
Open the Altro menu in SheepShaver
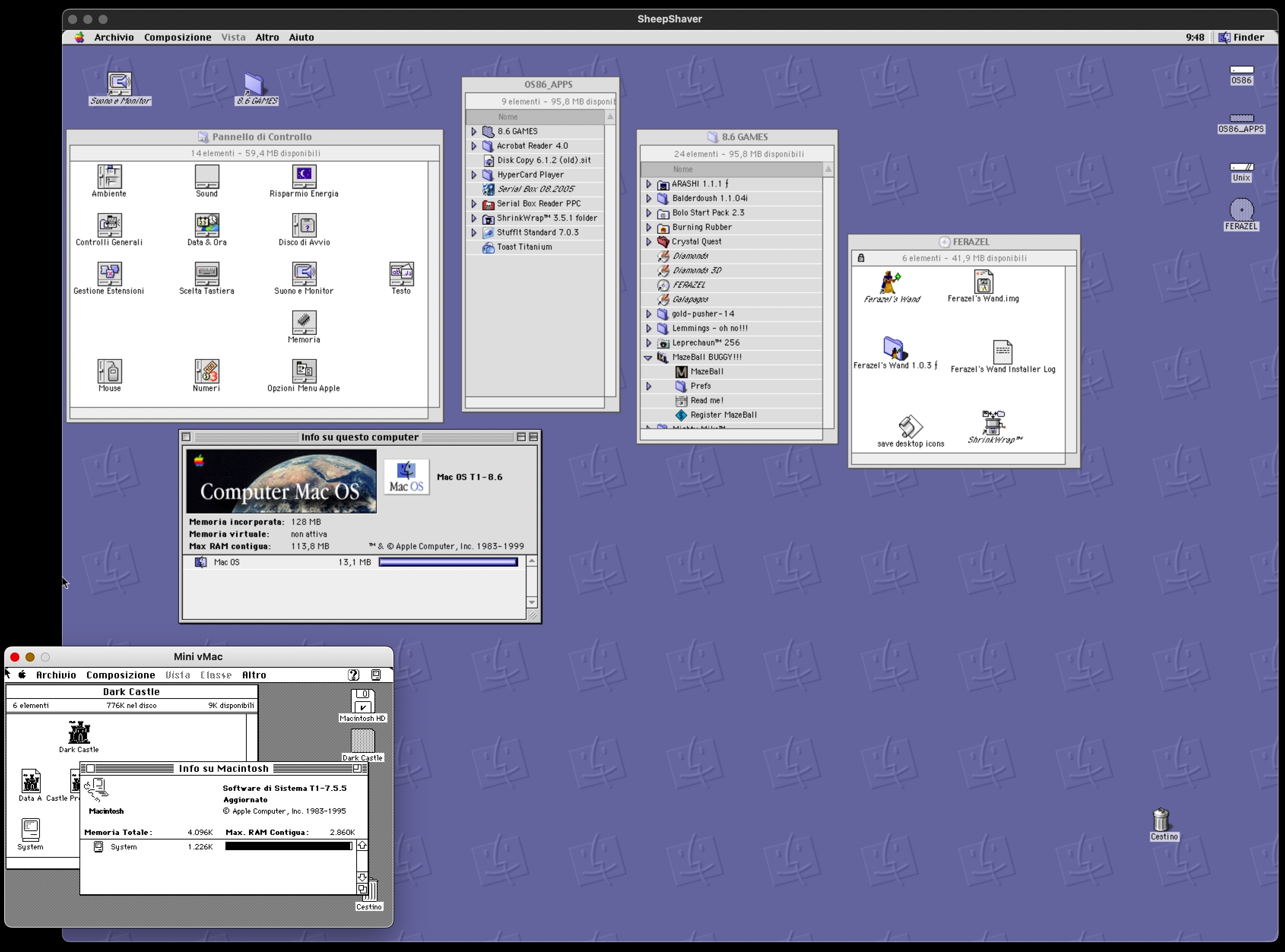[267, 38]
